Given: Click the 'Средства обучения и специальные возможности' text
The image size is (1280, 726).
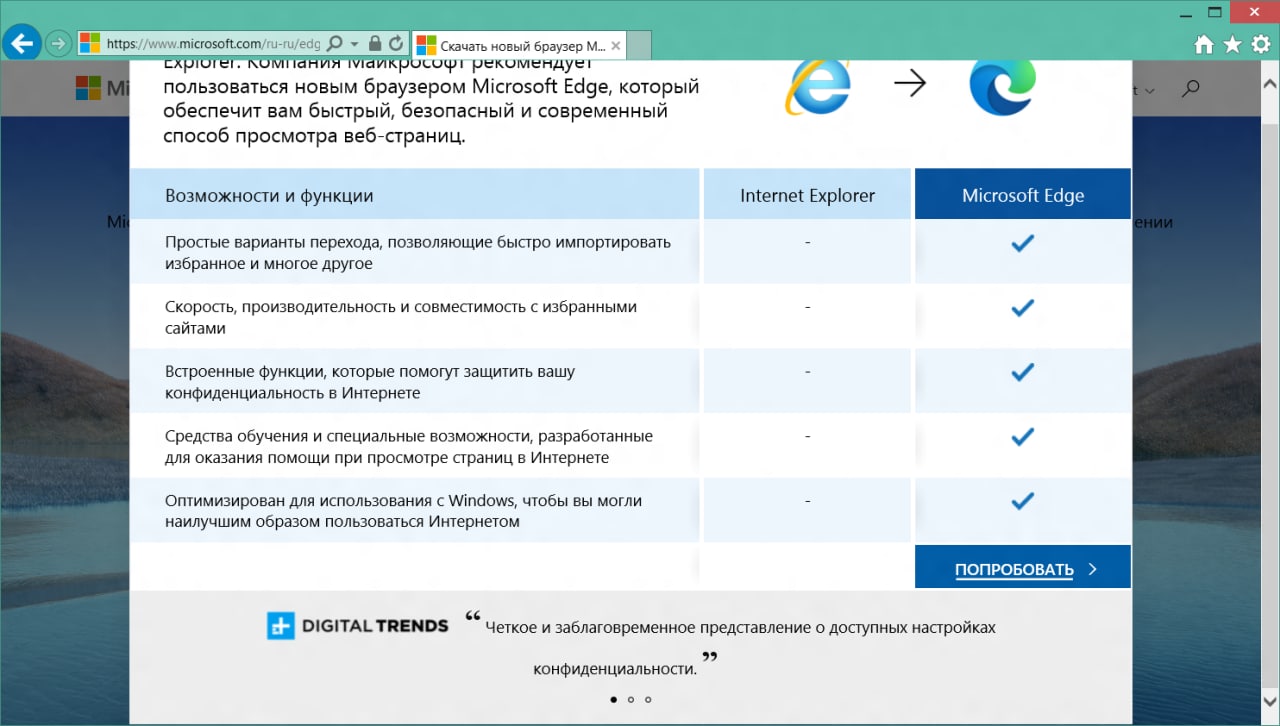Looking at the screenshot, I should (409, 447).
